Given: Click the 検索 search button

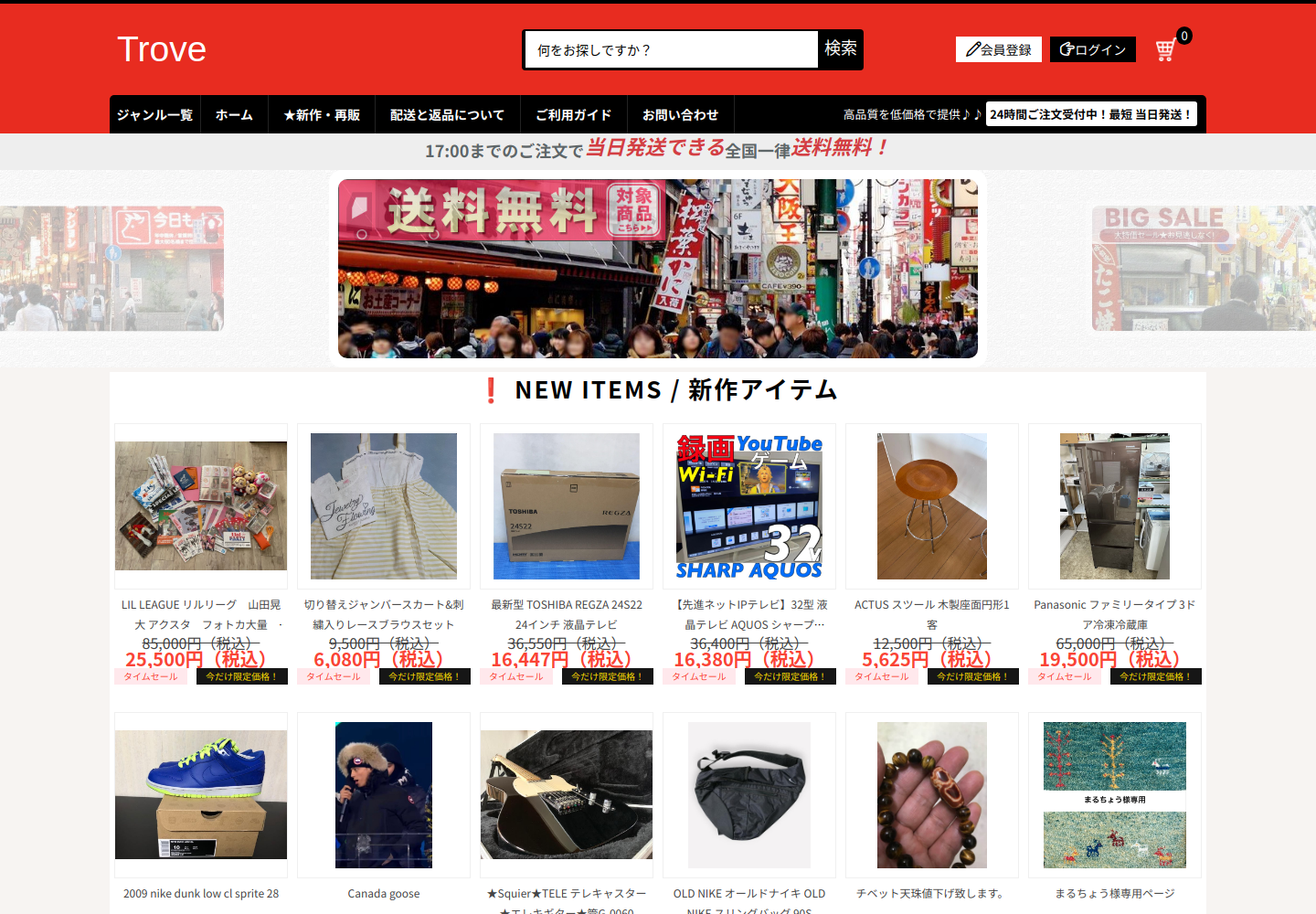Looking at the screenshot, I should 841,49.
